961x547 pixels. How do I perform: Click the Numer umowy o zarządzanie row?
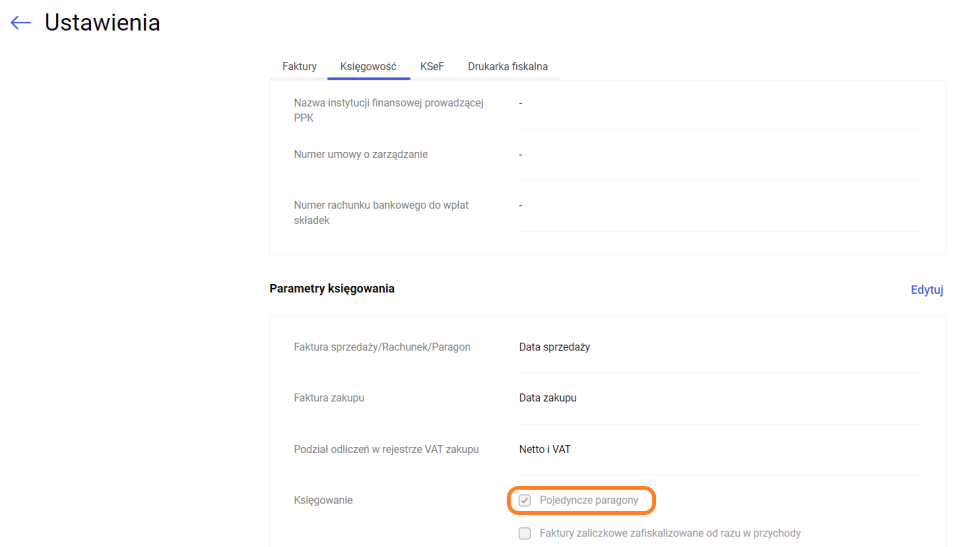[361, 155]
